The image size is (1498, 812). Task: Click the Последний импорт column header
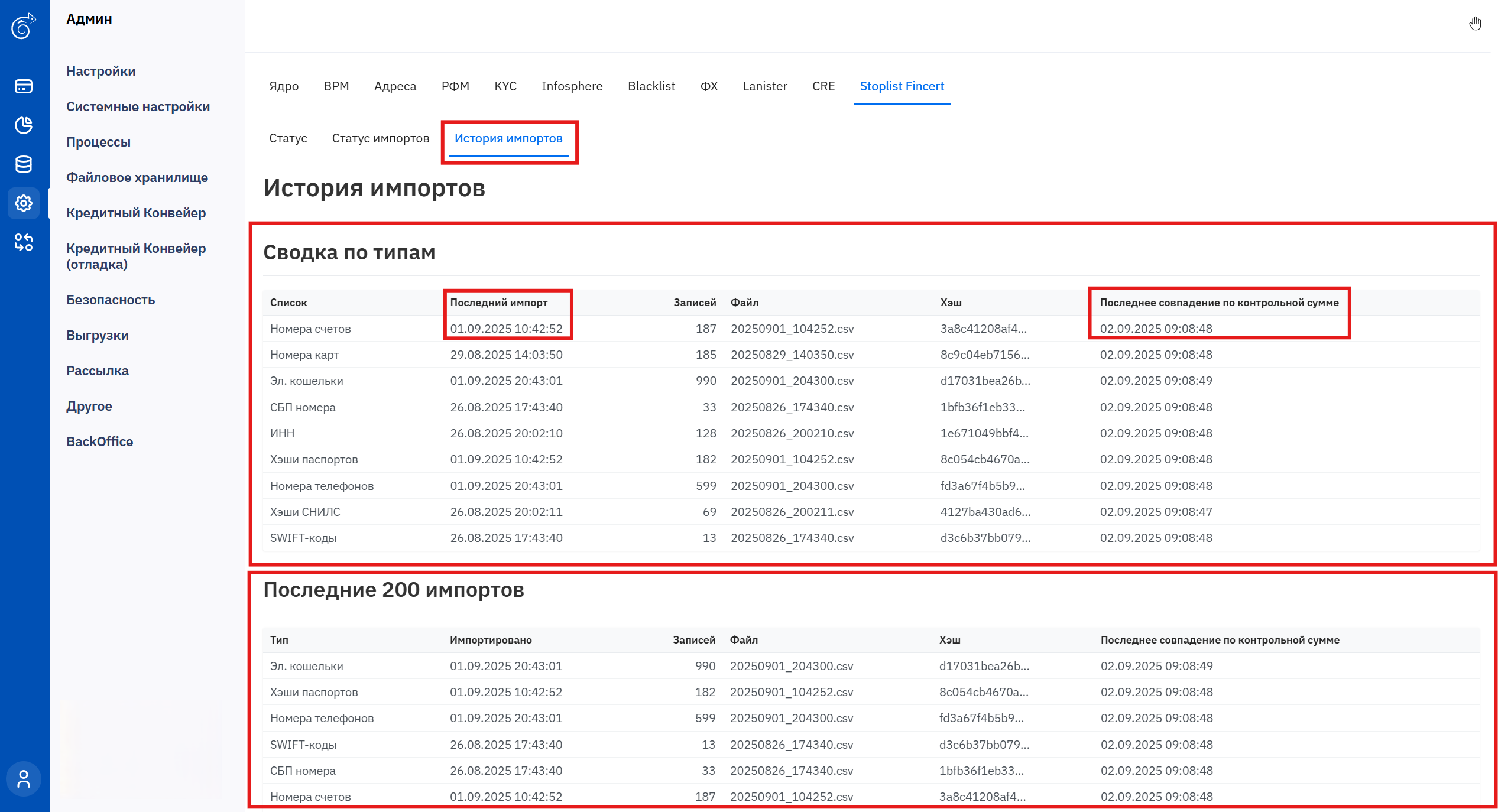point(499,303)
